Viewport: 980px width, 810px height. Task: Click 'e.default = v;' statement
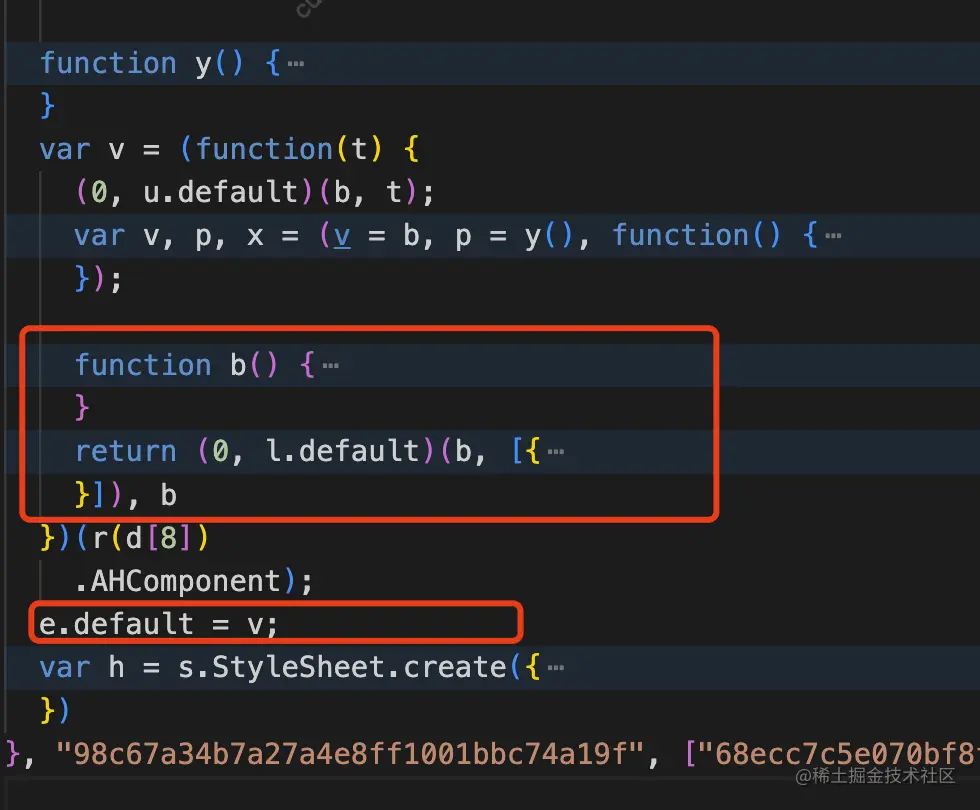click(158, 624)
